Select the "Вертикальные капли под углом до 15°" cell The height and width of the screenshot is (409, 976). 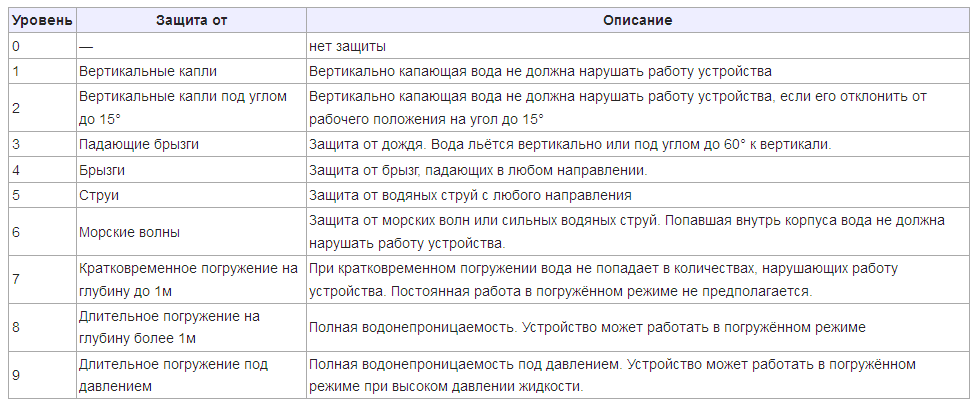190,107
